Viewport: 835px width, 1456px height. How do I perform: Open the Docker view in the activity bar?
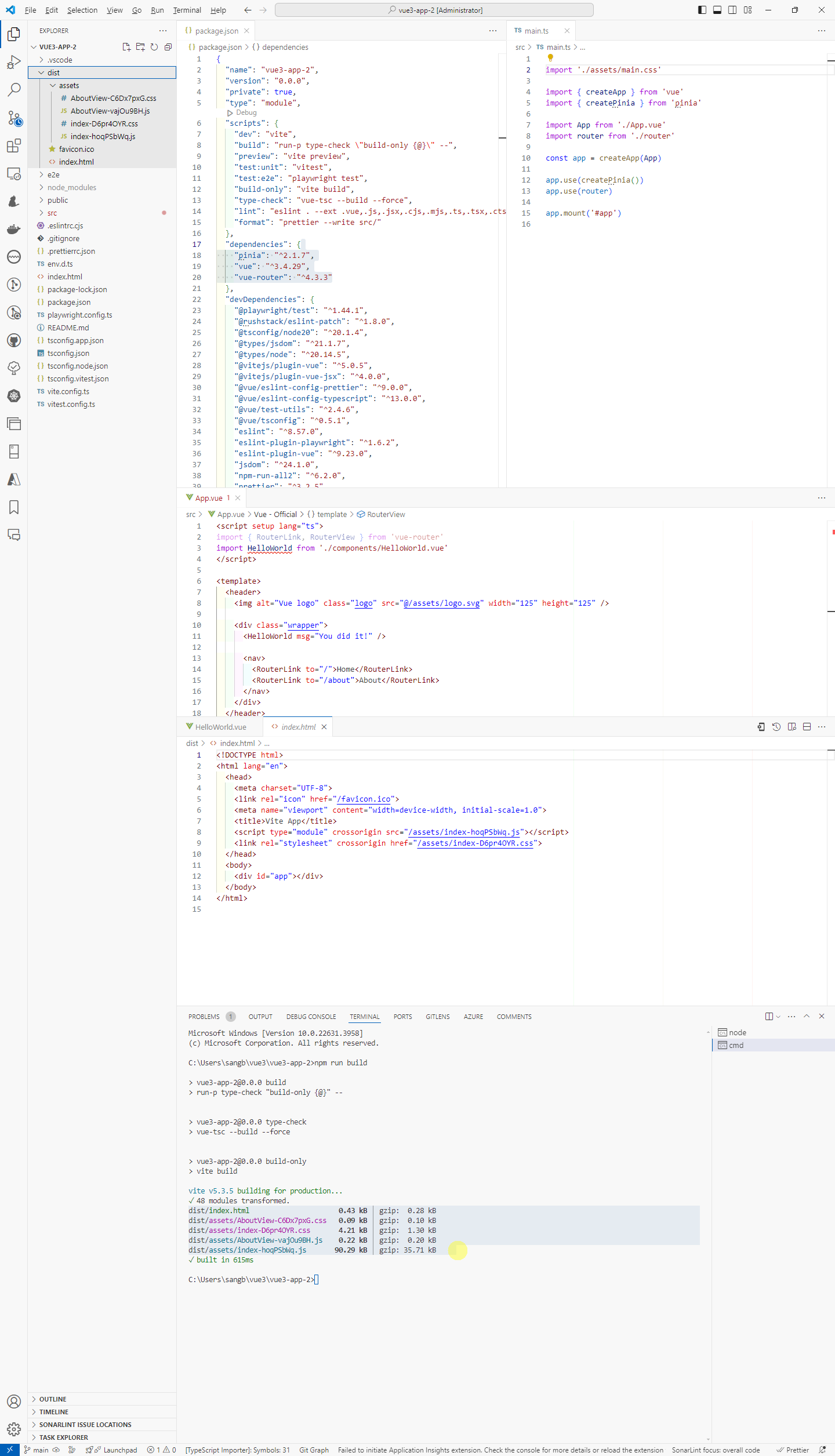click(14, 229)
